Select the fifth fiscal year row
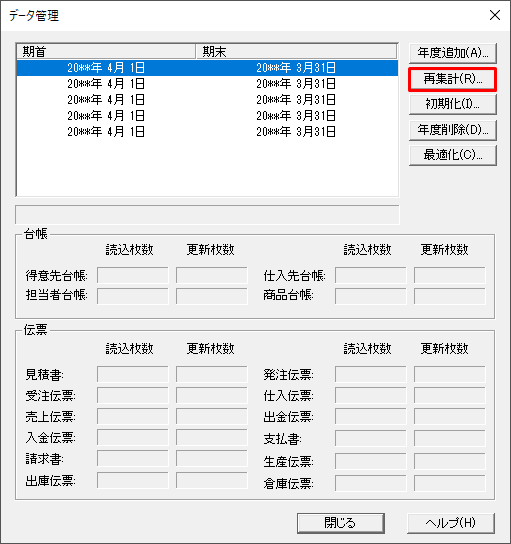511x544 pixels. click(x=207, y=131)
